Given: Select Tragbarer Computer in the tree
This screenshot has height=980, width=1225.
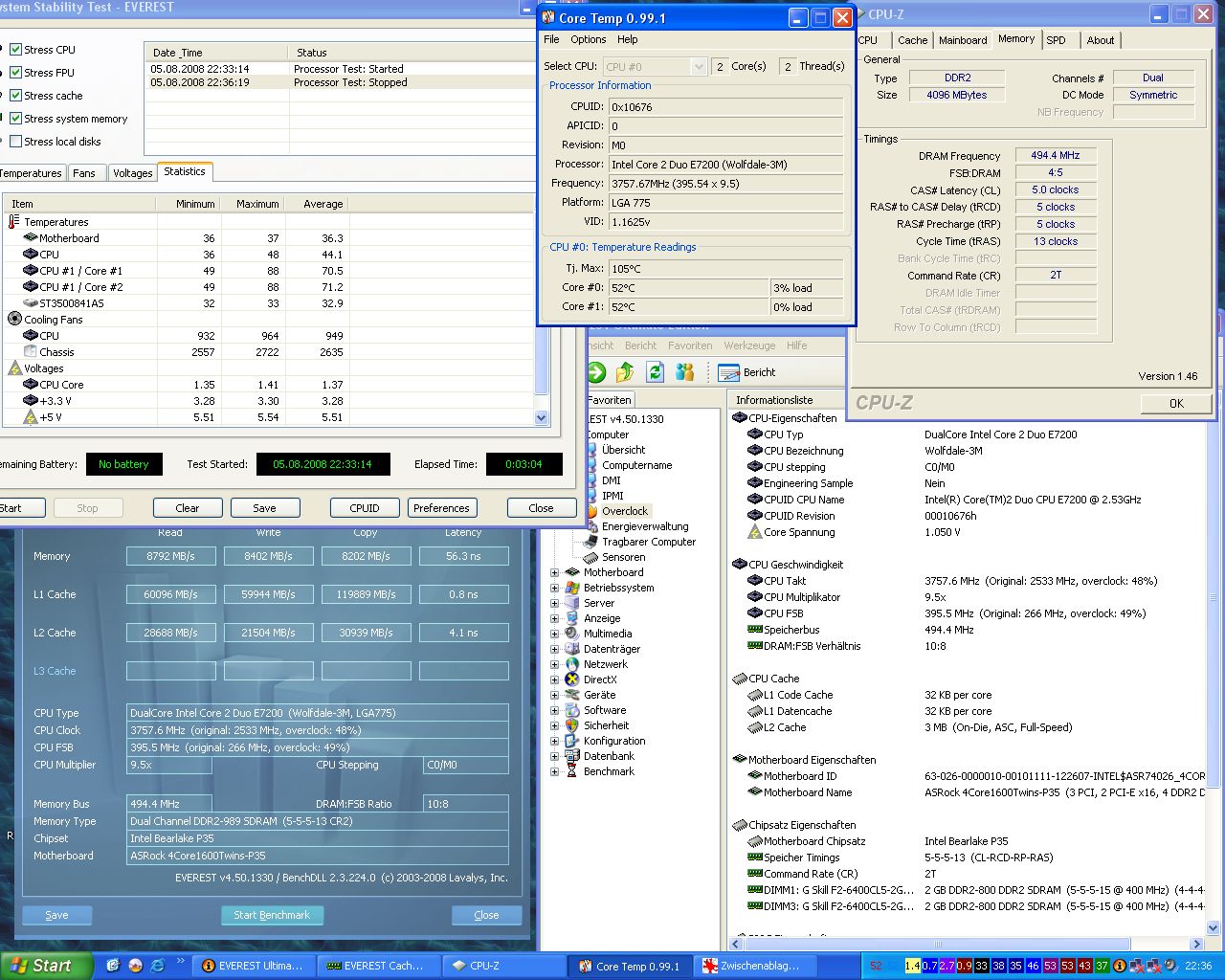Looking at the screenshot, I should pos(648,542).
